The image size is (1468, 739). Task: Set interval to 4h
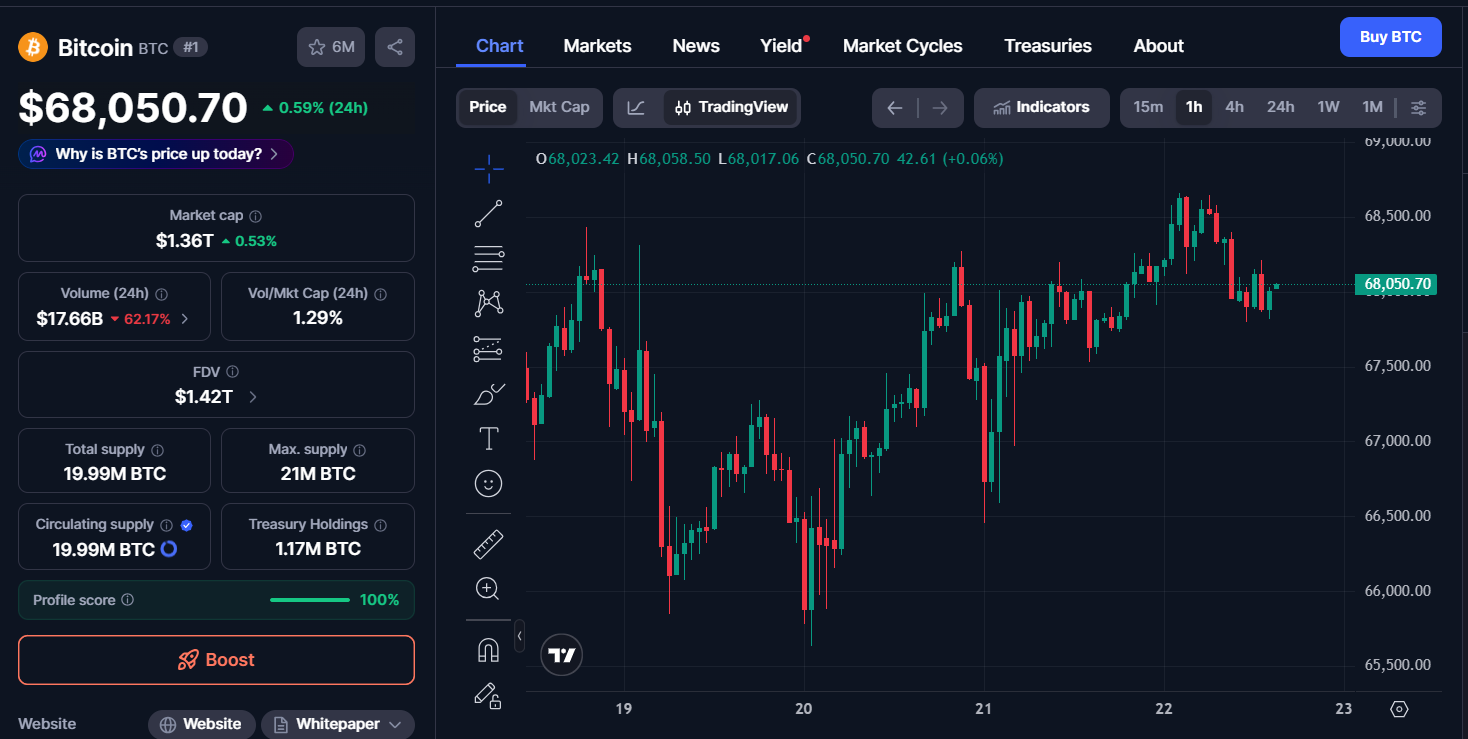1235,107
